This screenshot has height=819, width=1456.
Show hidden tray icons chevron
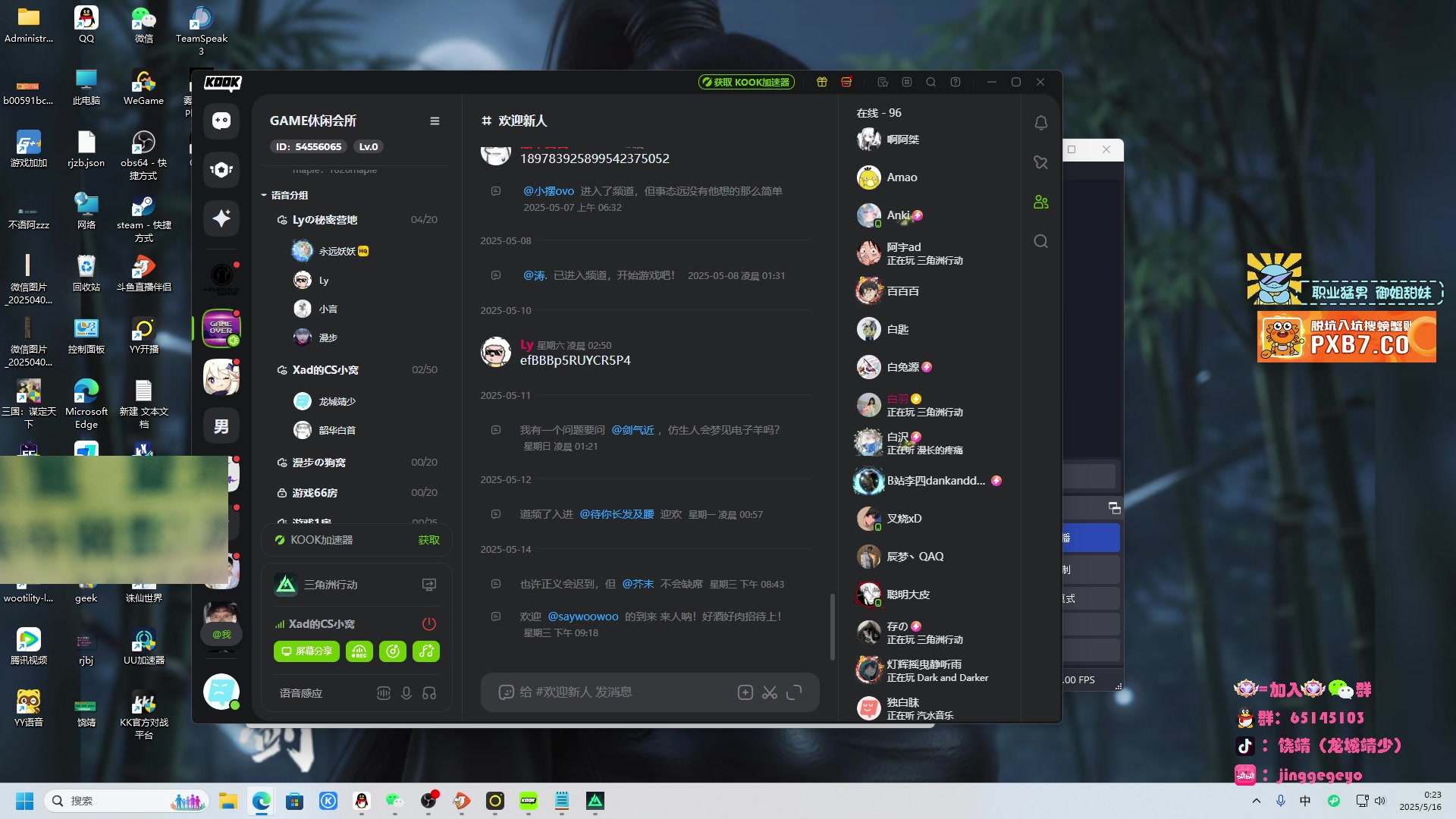pyautogui.click(x=1257, y=801)
